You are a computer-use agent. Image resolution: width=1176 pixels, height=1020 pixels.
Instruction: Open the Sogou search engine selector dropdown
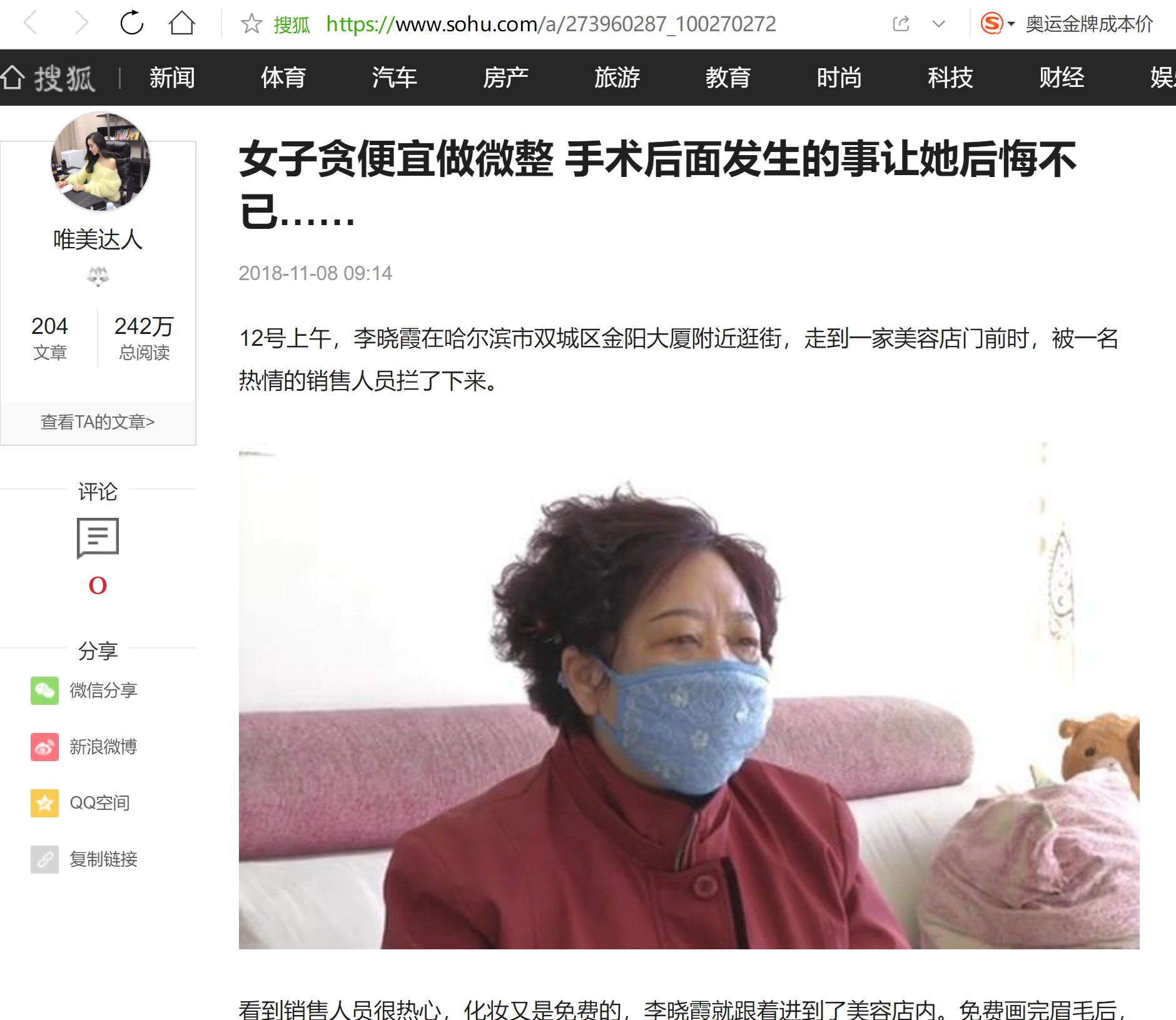(x=998, y=24)
